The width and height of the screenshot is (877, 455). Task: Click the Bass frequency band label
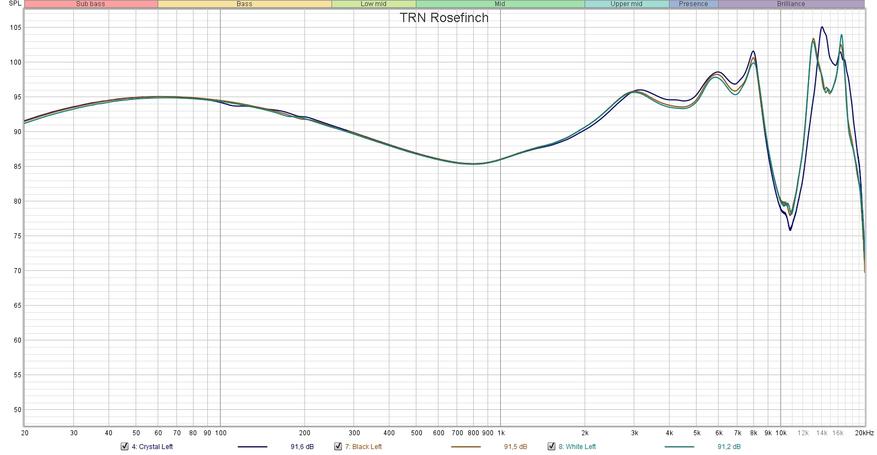tap(244, 4)
